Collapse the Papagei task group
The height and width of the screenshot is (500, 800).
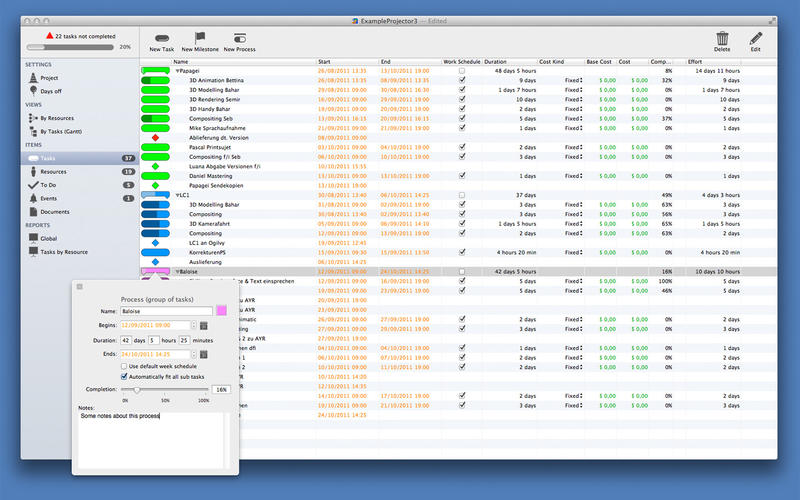click(178, 71)
